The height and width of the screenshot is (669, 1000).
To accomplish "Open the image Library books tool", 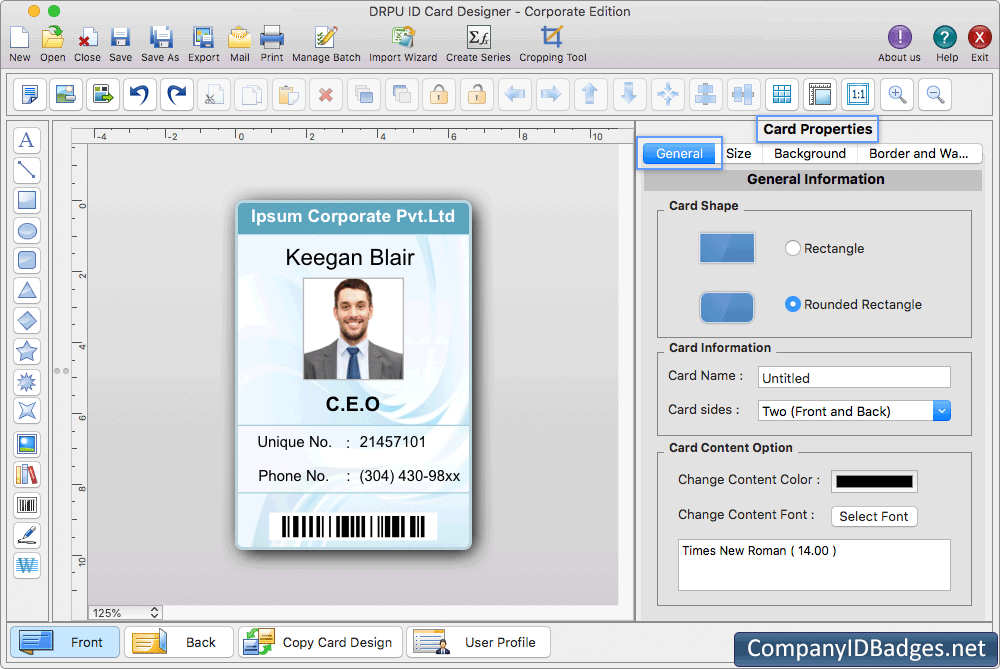I will tap(27, 475).
